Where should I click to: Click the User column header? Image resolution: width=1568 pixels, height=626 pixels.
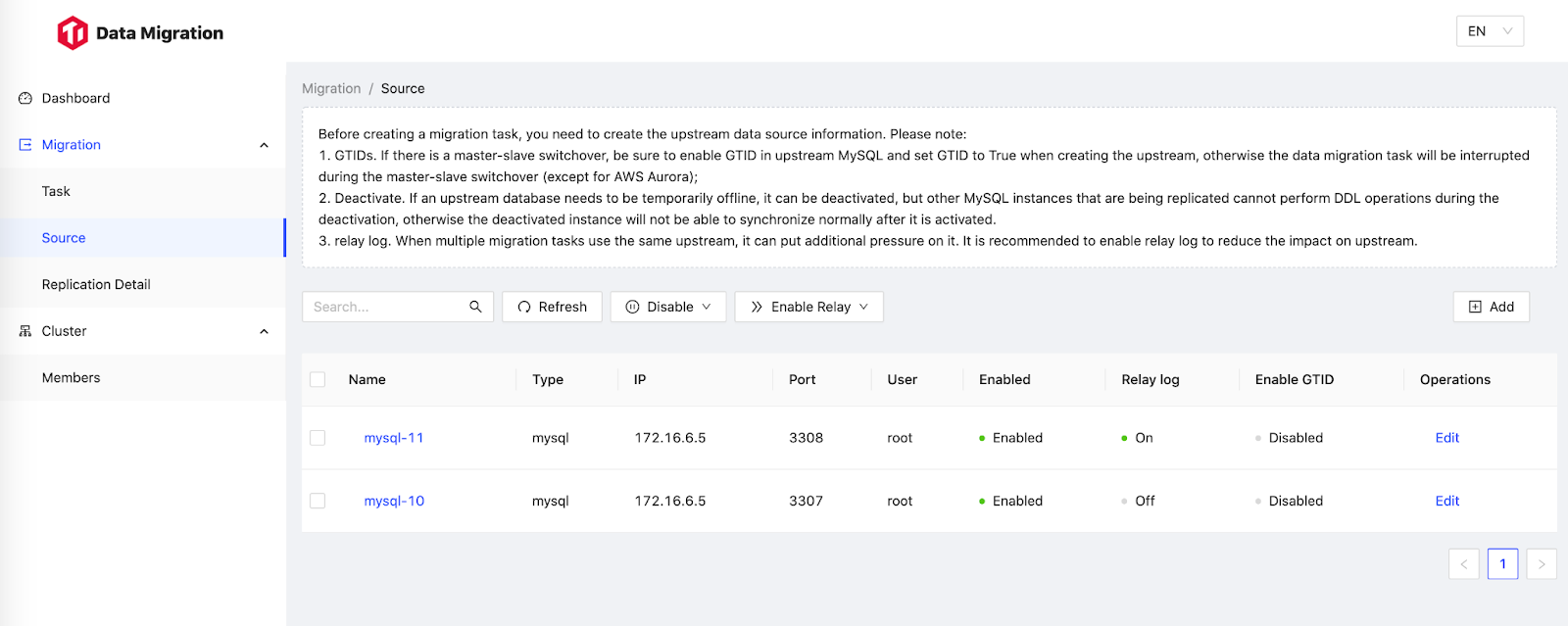coord(903,379)
